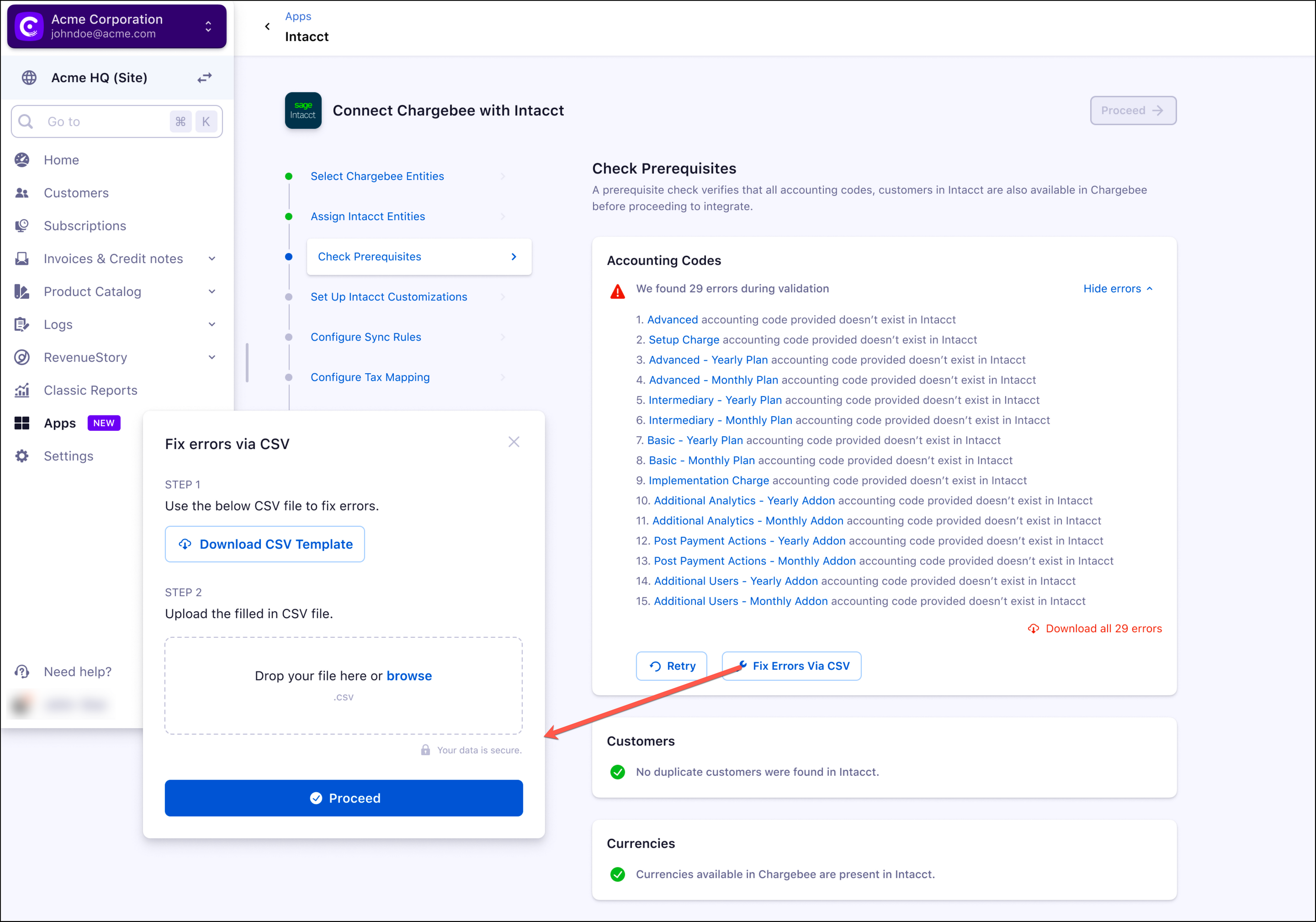This screenshot has width=1316, height=922.
Task: Click the globe icon beside Acme HQ
Action: [x=29, y=77]
